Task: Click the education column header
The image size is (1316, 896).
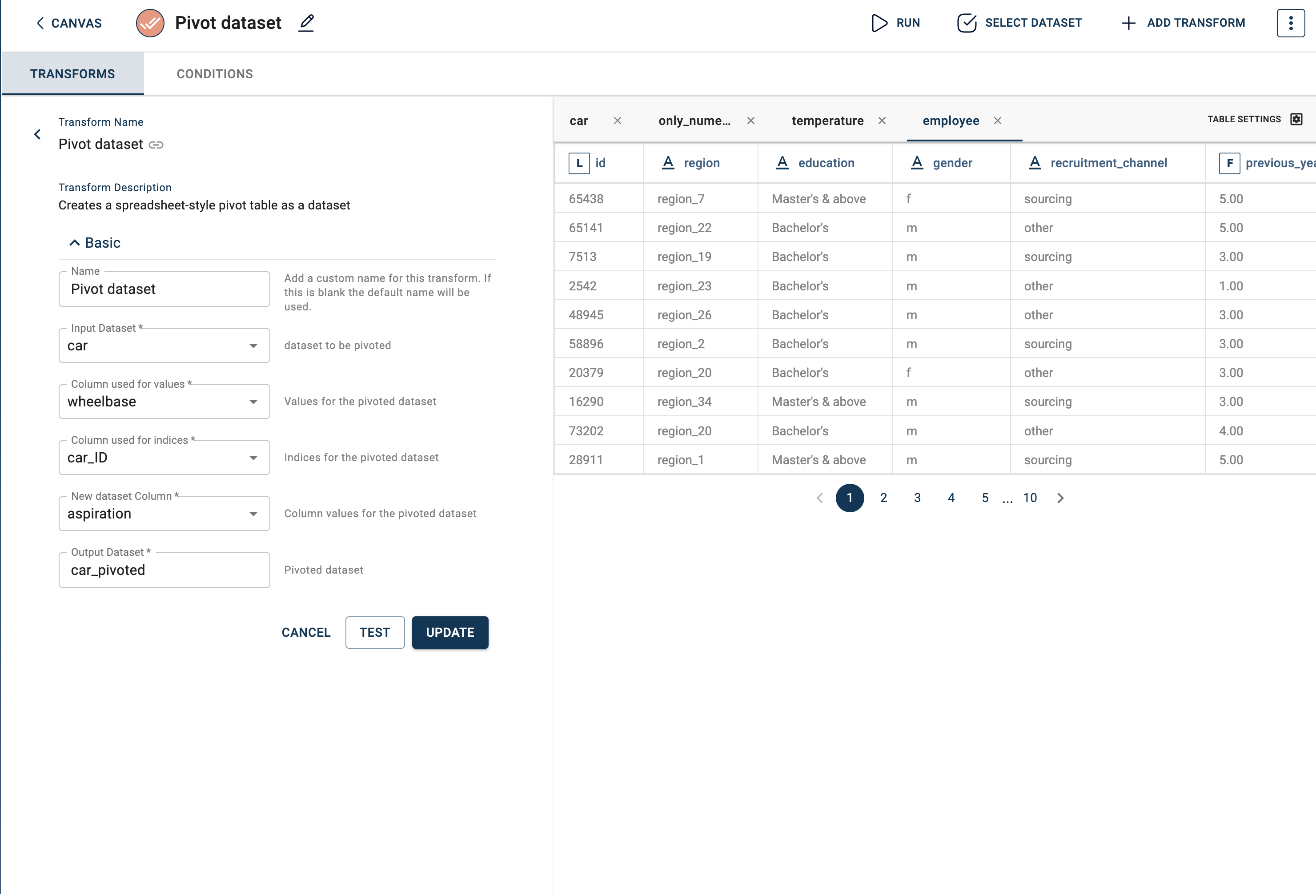Action: tap(826, 163)
